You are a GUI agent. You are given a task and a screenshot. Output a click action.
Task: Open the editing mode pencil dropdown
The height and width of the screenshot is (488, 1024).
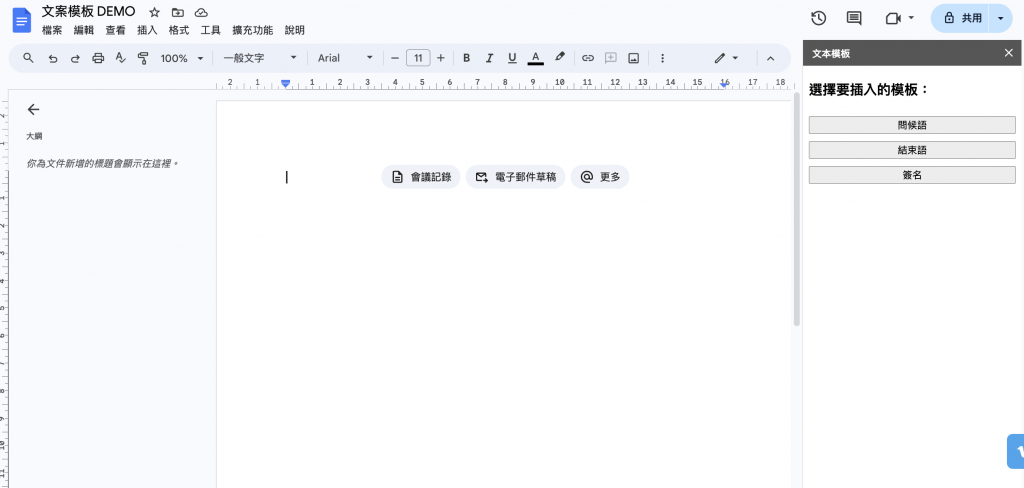coord(726,58)
